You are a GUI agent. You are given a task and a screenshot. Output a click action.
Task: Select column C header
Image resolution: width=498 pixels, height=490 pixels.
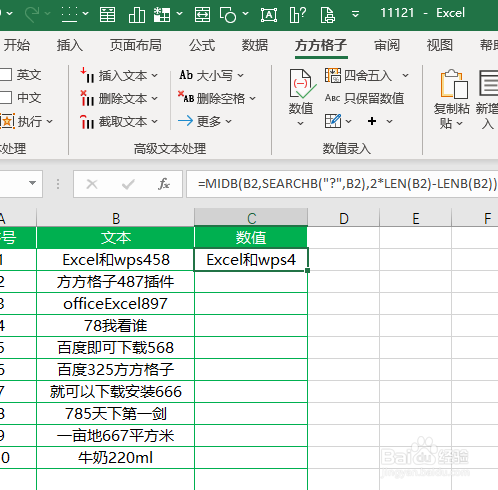251,218
